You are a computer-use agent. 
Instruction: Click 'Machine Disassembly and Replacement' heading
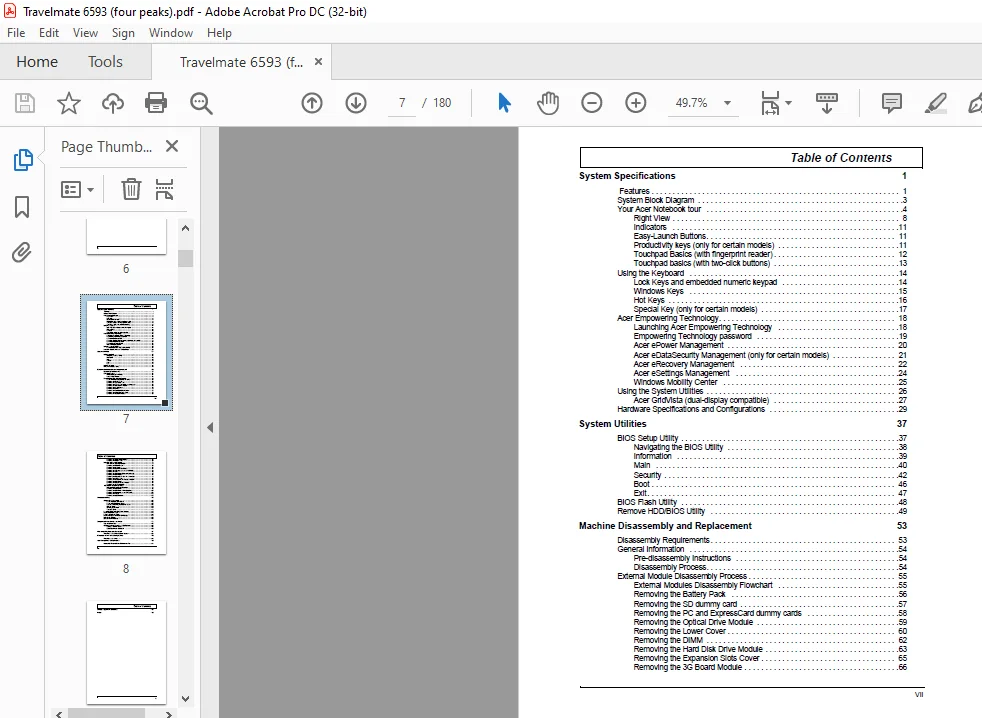tap(665, 526)
